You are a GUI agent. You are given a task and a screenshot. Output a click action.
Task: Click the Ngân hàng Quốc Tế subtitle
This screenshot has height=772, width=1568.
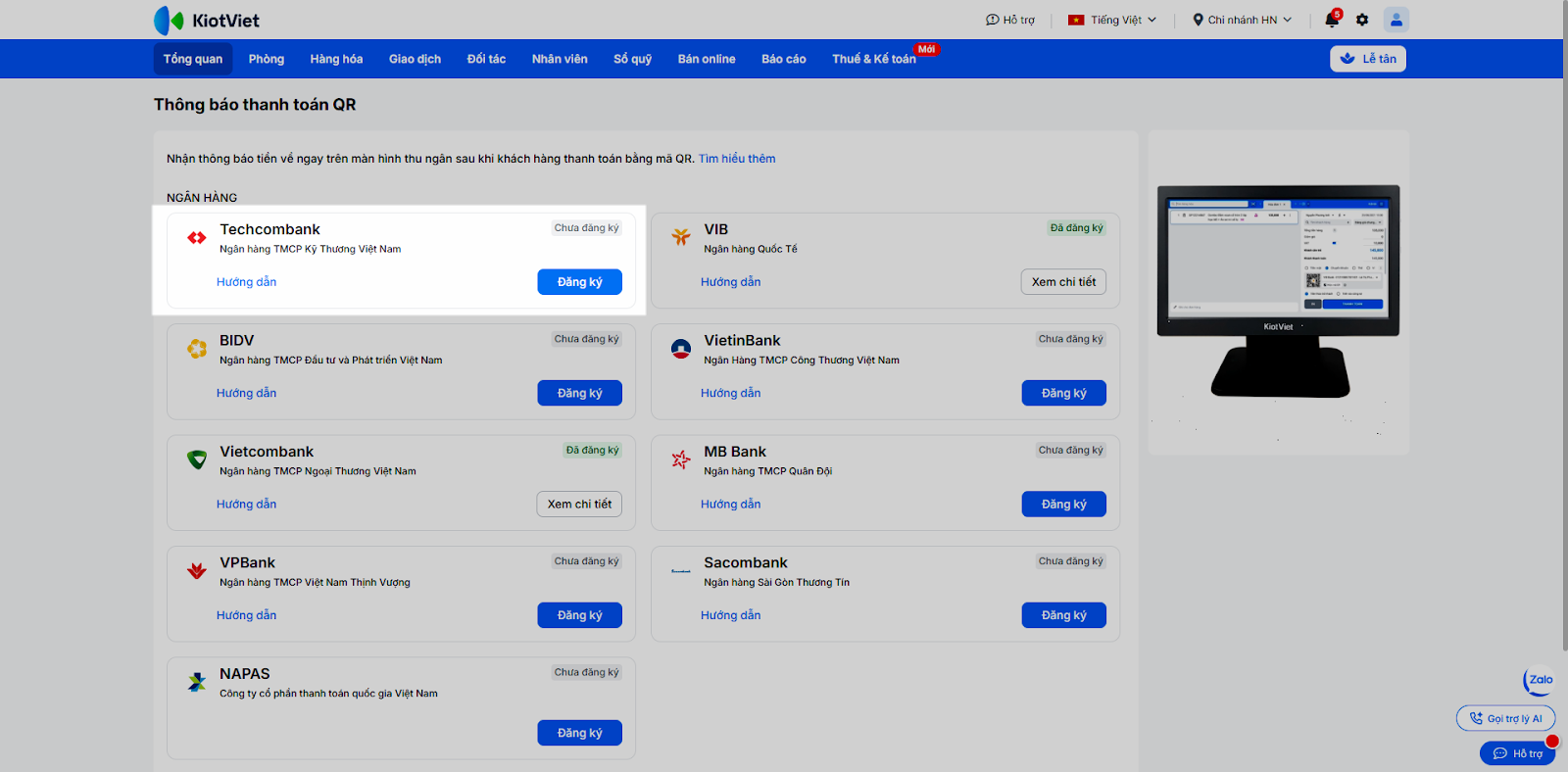tap(751, 249)
